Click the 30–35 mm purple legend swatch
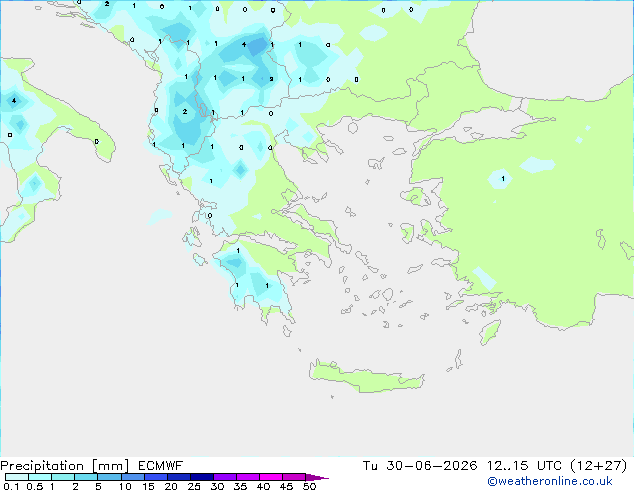This screenshot has width=634, height=490. [x=224, y=477]
